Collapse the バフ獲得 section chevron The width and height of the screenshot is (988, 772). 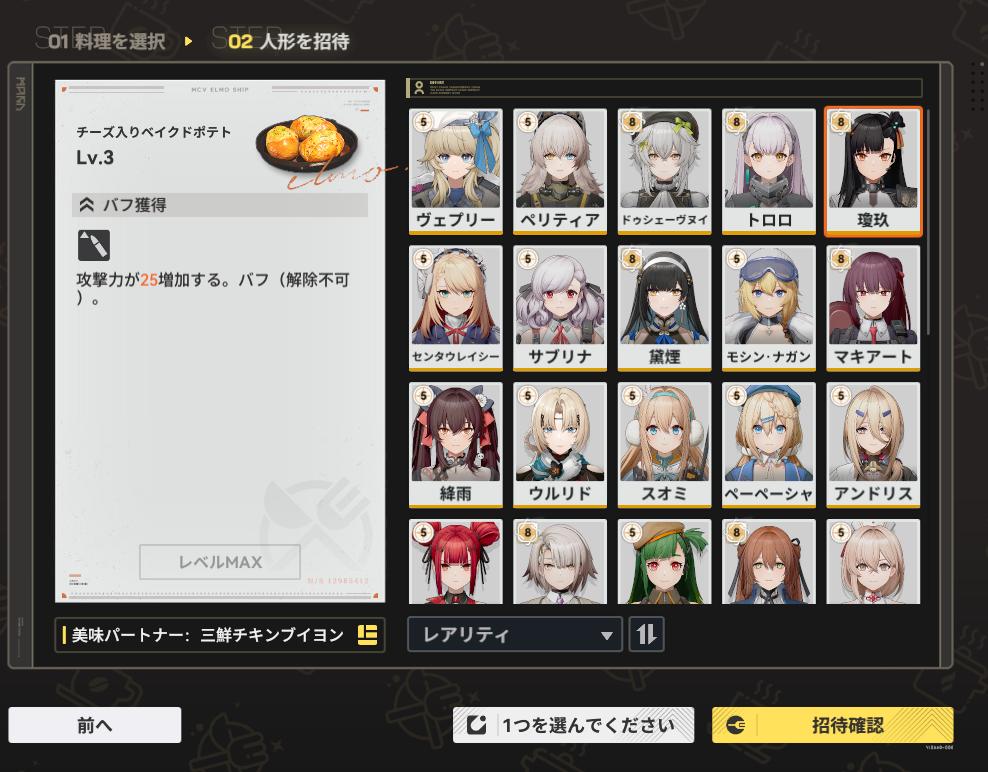(x=87, y=205)
